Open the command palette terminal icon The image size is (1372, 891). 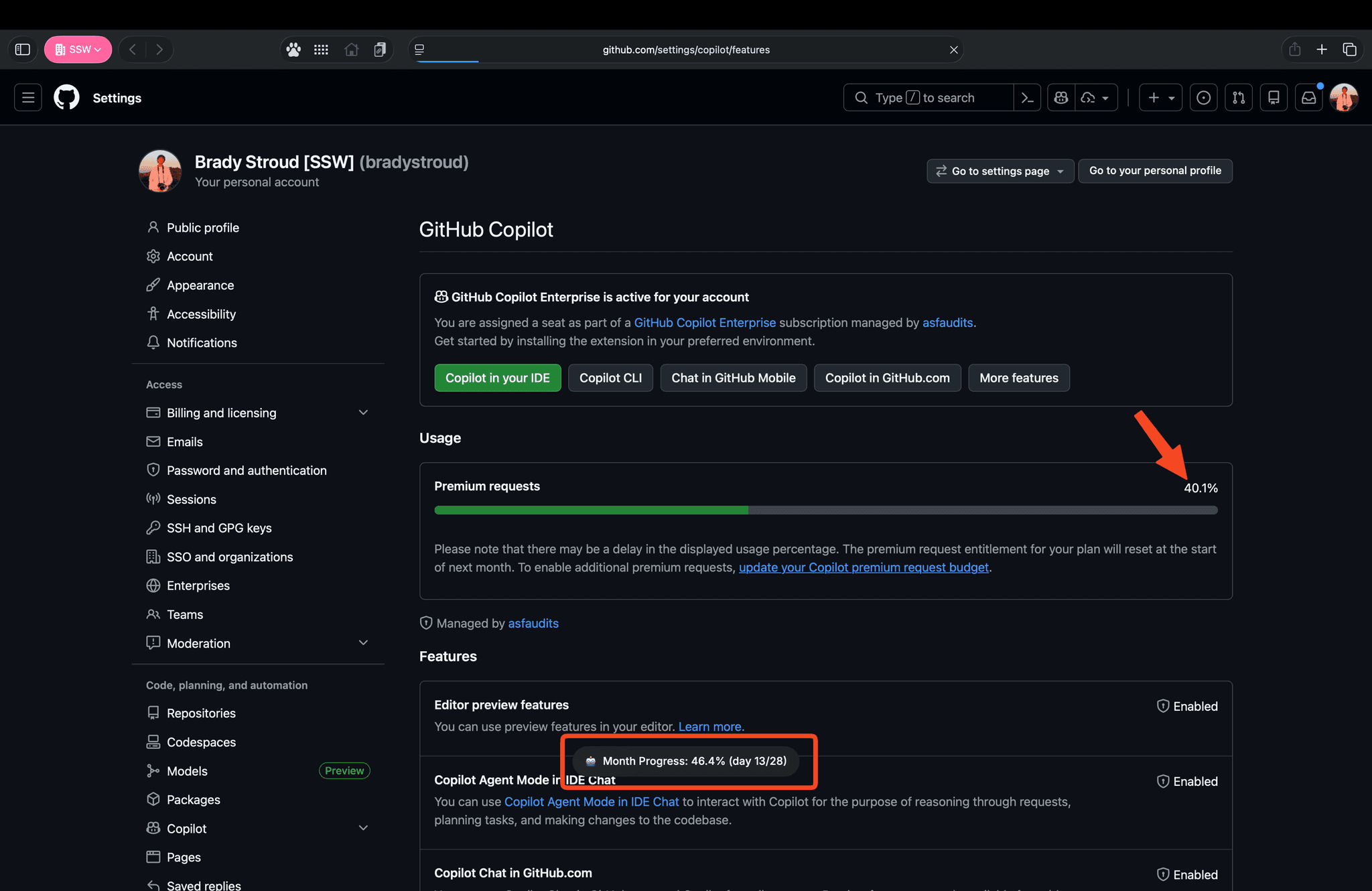pyautogui.click(x=1027, y=97)
